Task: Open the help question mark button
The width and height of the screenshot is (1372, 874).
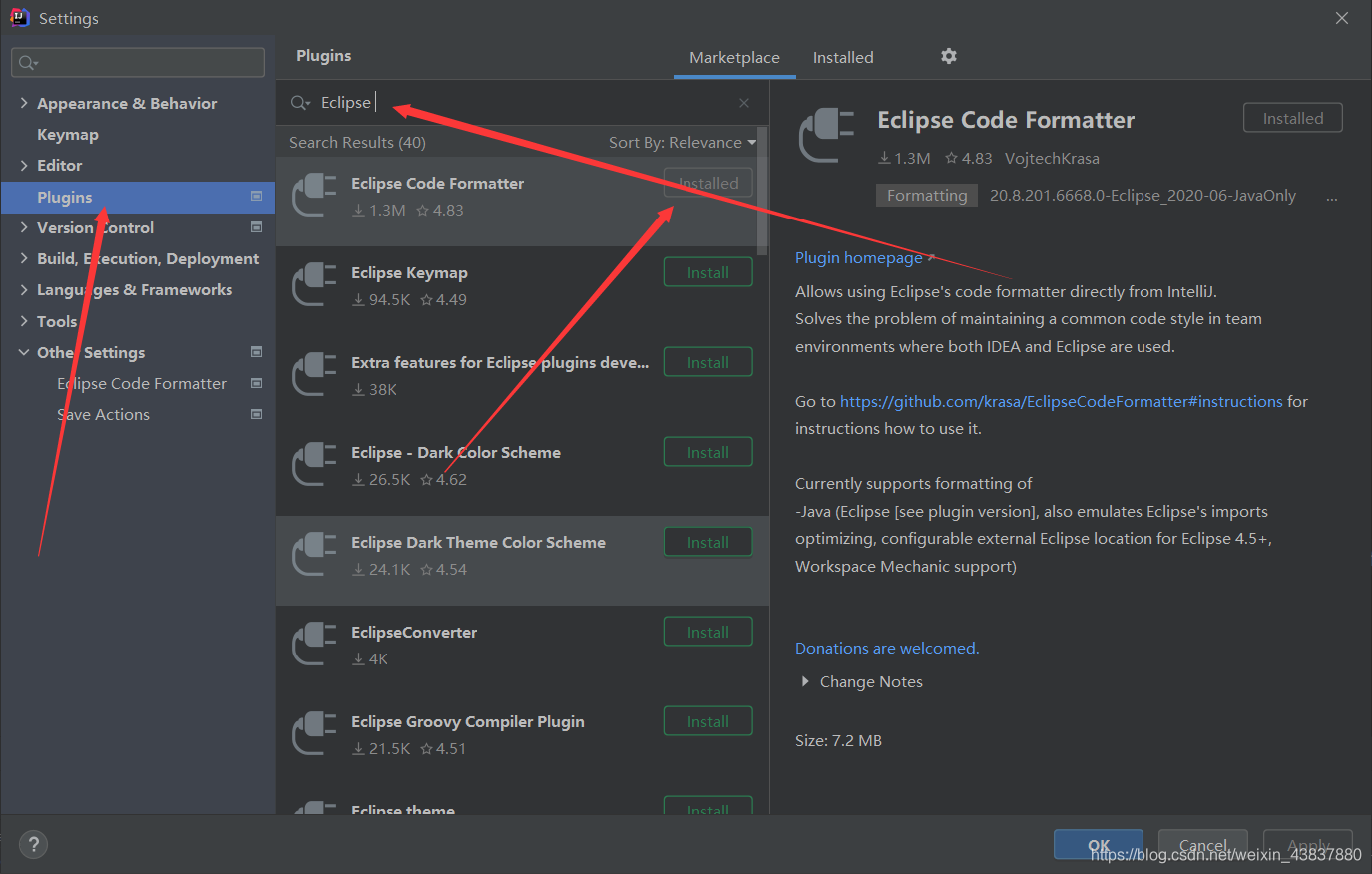Action: click(33, 845)
